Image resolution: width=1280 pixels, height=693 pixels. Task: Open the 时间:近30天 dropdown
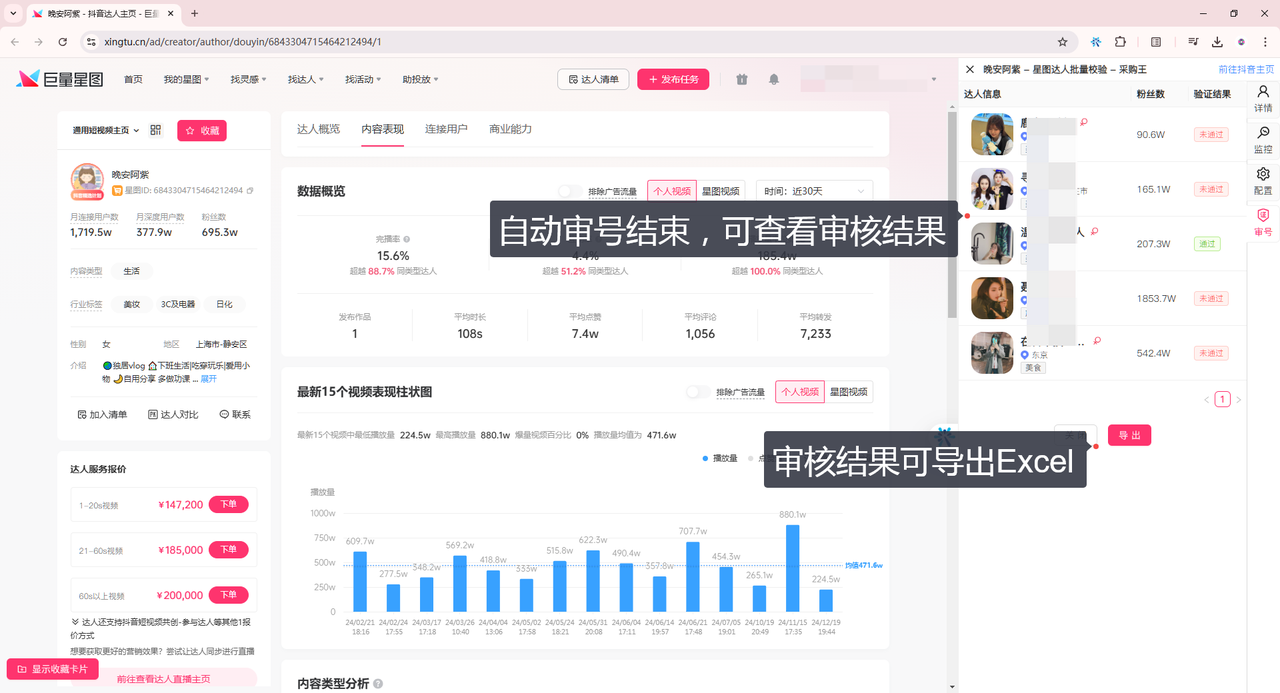click(814, 191)
